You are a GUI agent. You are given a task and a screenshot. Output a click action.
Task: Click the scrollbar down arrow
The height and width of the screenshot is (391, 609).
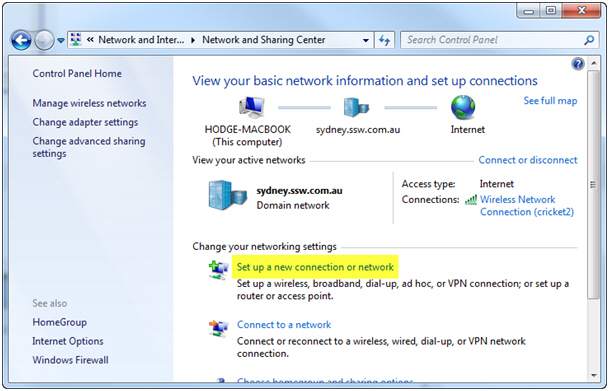[593, 375]
